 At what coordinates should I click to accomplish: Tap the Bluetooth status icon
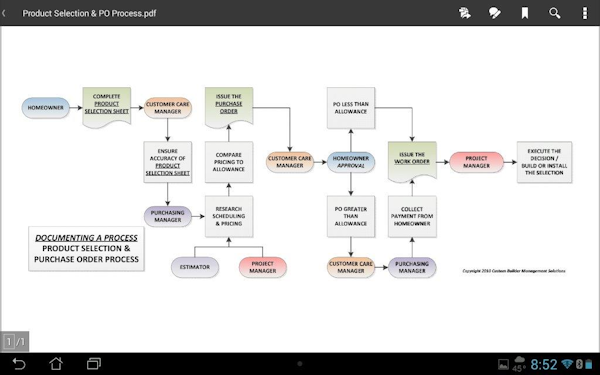point(579,364)
